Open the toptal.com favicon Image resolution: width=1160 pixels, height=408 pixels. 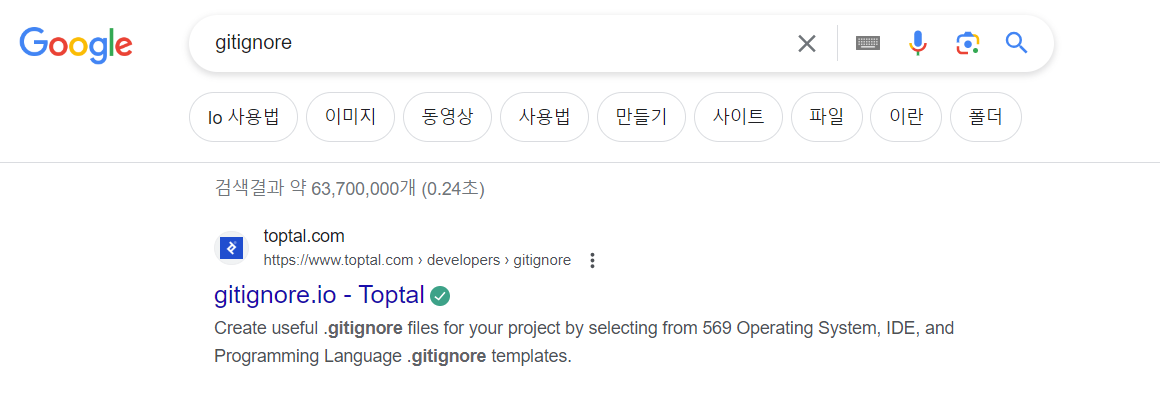[232, 248]
